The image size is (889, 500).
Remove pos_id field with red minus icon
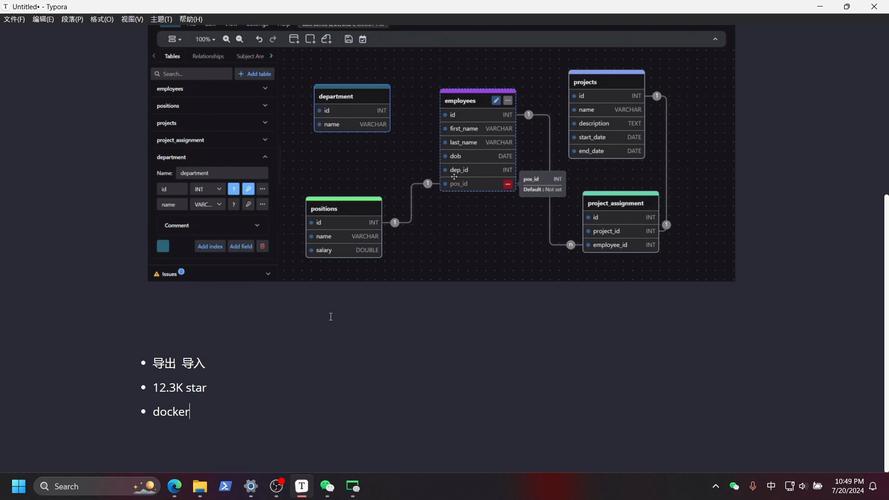508,184
